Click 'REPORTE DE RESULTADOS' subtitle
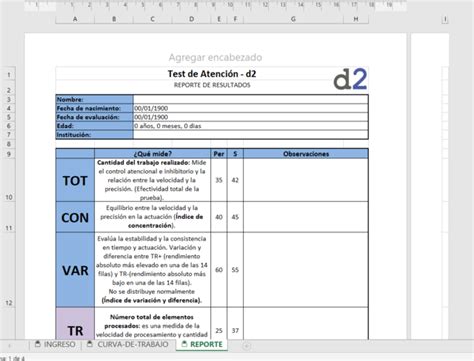The height and width of the screenshot is (361, 474). click(x=212, y=85)
